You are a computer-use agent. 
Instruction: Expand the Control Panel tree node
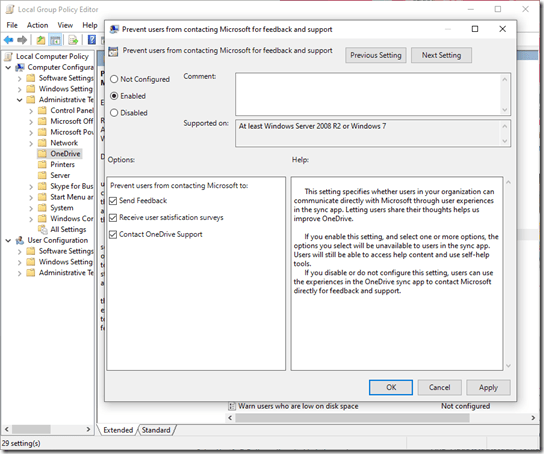click(31, 111)
